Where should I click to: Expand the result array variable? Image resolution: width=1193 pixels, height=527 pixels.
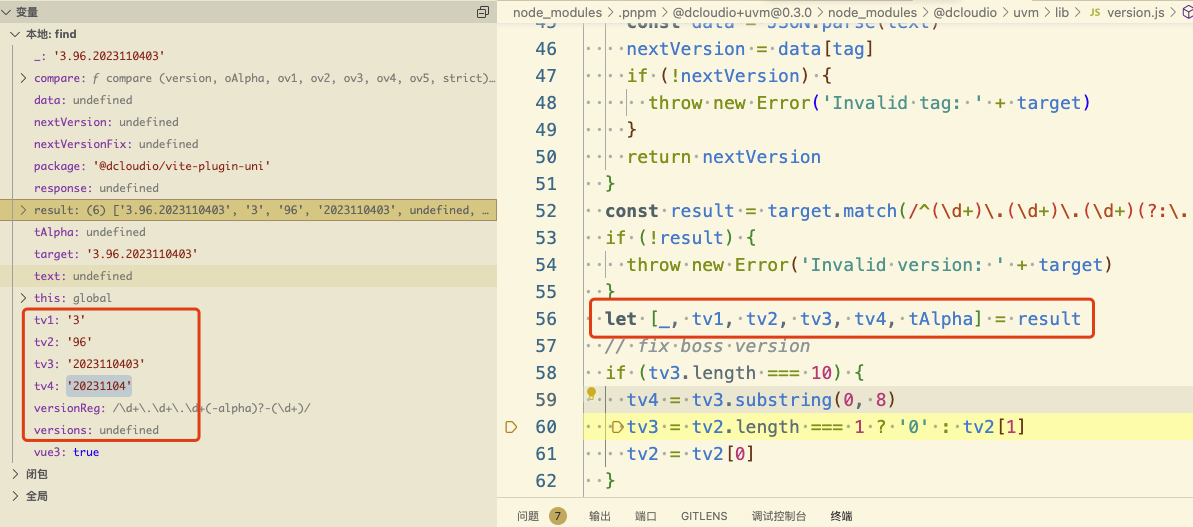24,210
